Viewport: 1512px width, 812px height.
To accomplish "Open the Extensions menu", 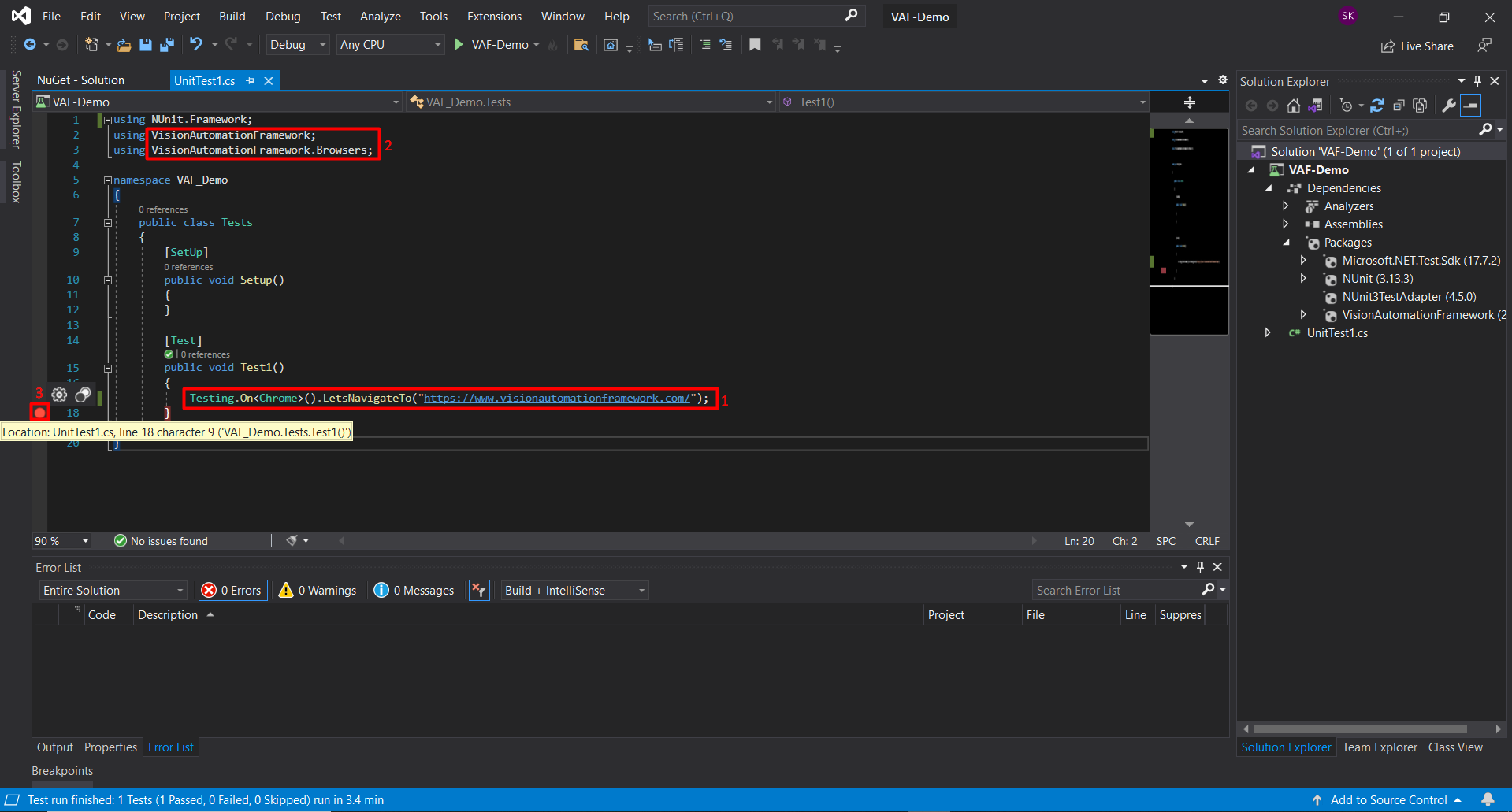I will [494, 16].
